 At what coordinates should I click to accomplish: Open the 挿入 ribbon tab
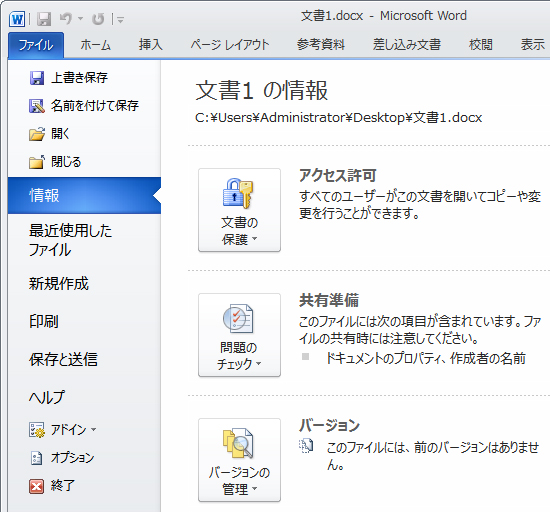(x=150, y=45)
